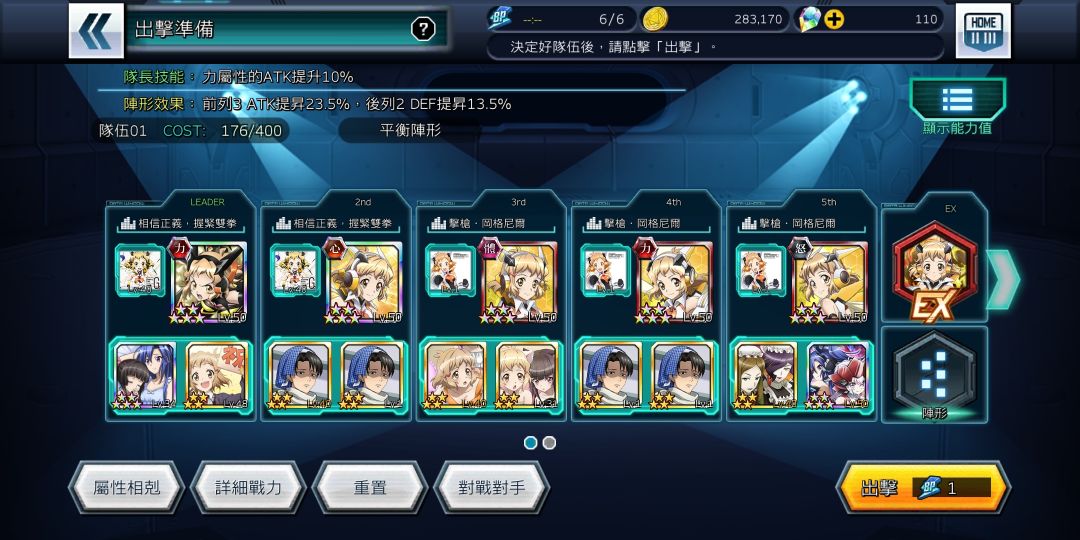Start battle with 出擊 button
Image resolution: width=1080 pixels, height=540 pixels.
point(924,488)
